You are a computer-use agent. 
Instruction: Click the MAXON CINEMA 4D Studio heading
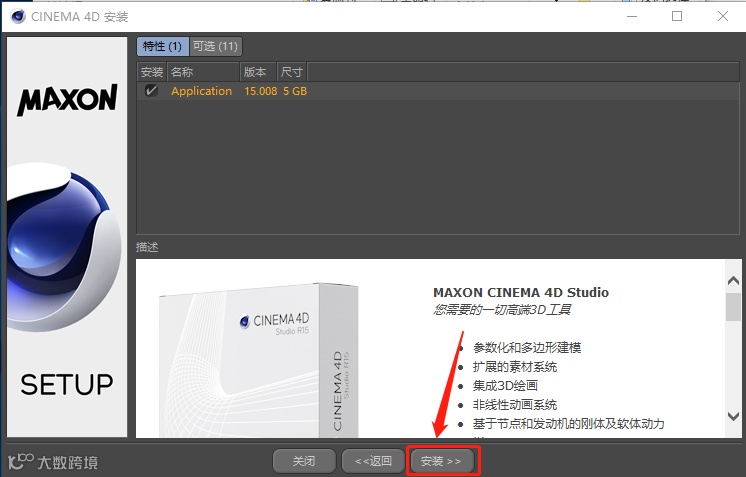(520, 292)
